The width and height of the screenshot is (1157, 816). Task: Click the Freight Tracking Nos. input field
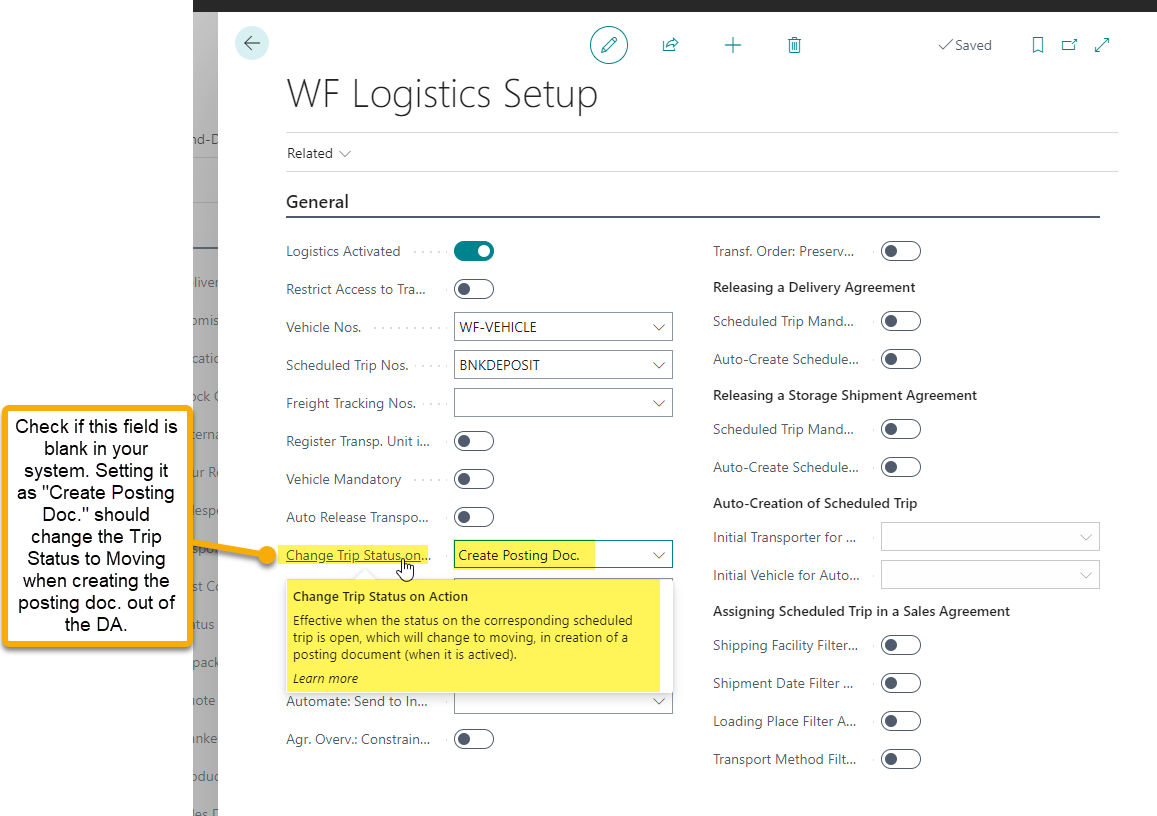550,403
